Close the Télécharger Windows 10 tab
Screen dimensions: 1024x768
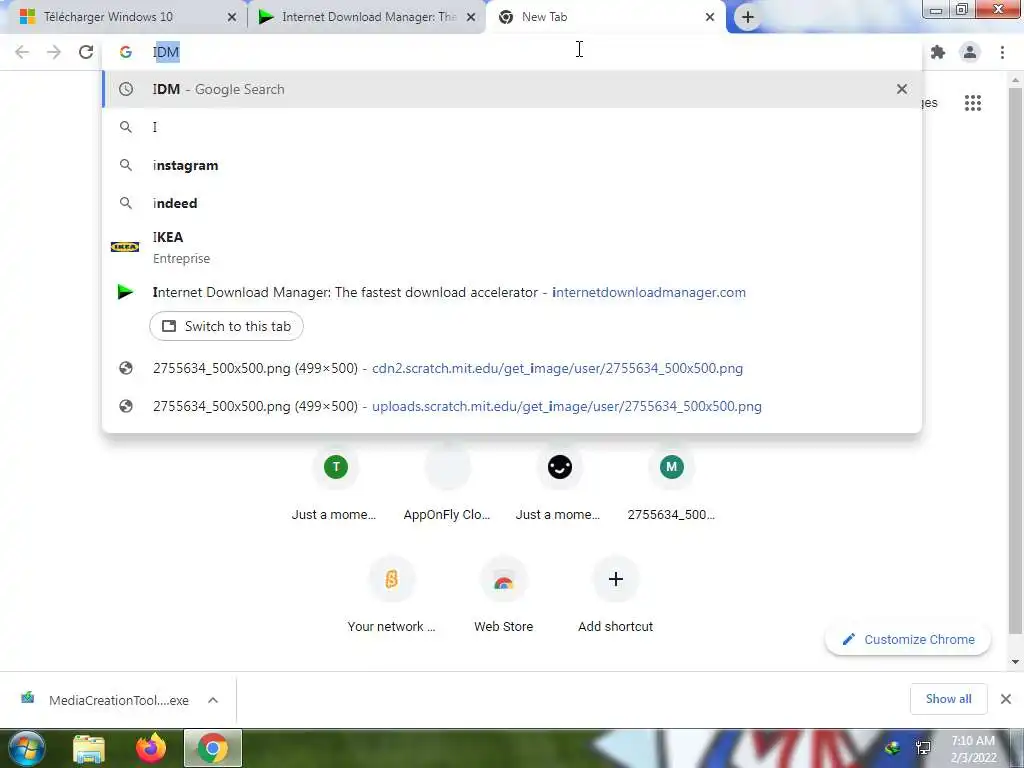coord(232,18)
